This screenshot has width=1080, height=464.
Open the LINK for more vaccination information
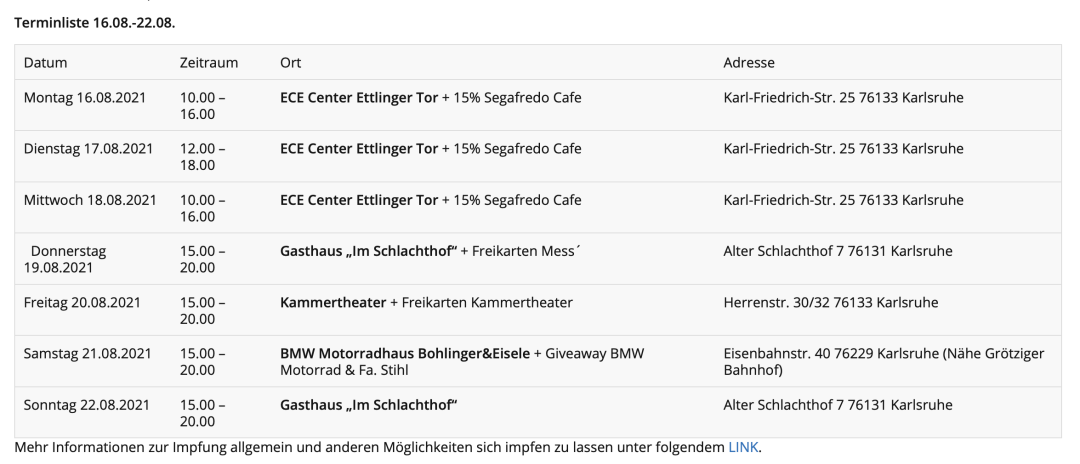click(743, 448)
